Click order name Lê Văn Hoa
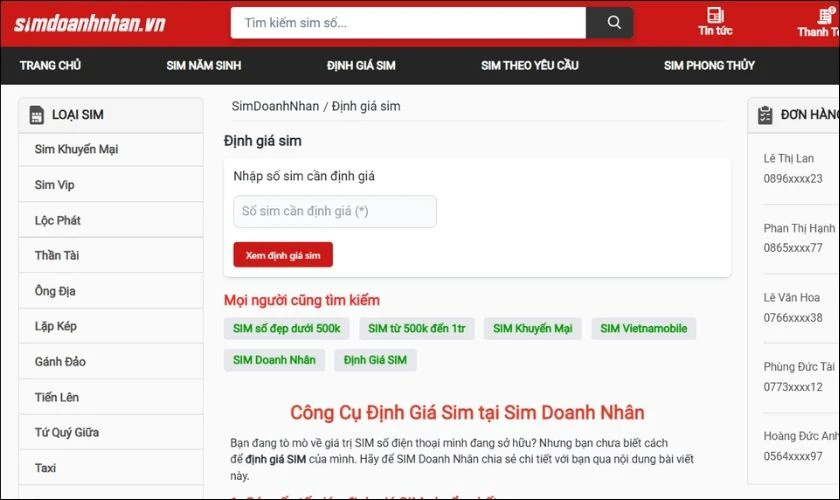 [791, 297]
